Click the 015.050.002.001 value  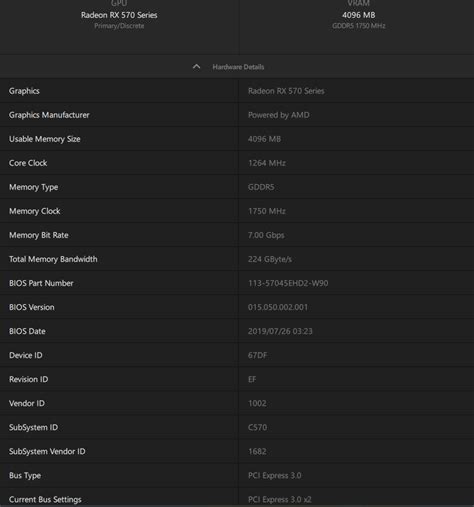coord(278,307)
